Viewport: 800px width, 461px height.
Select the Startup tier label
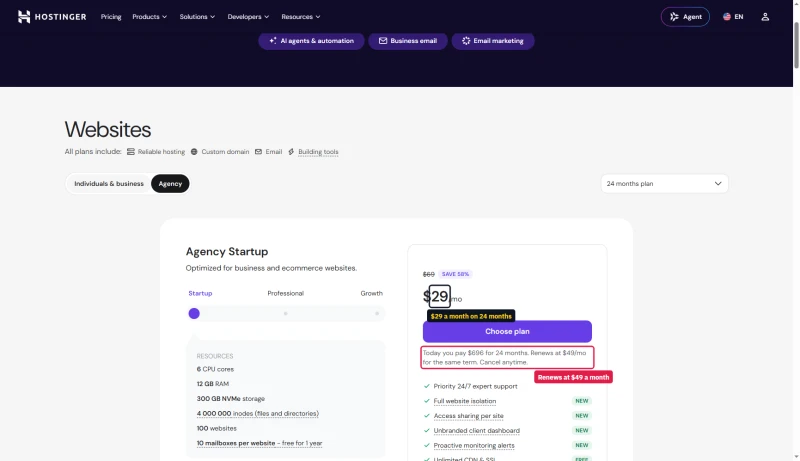pos(200,293)
